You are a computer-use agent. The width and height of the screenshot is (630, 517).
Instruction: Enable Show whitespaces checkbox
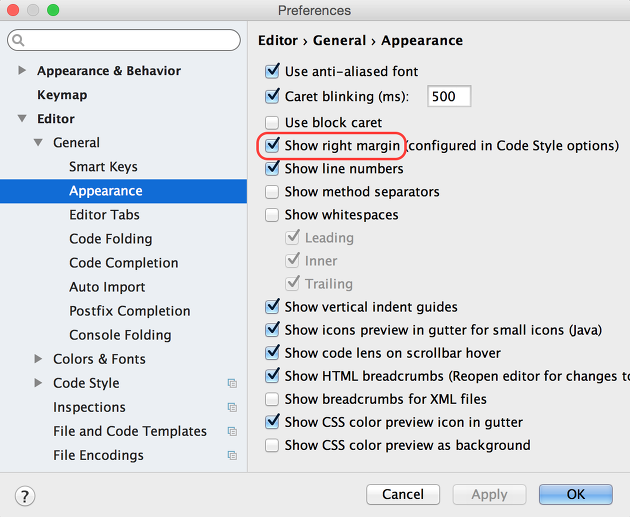point(272,215)
